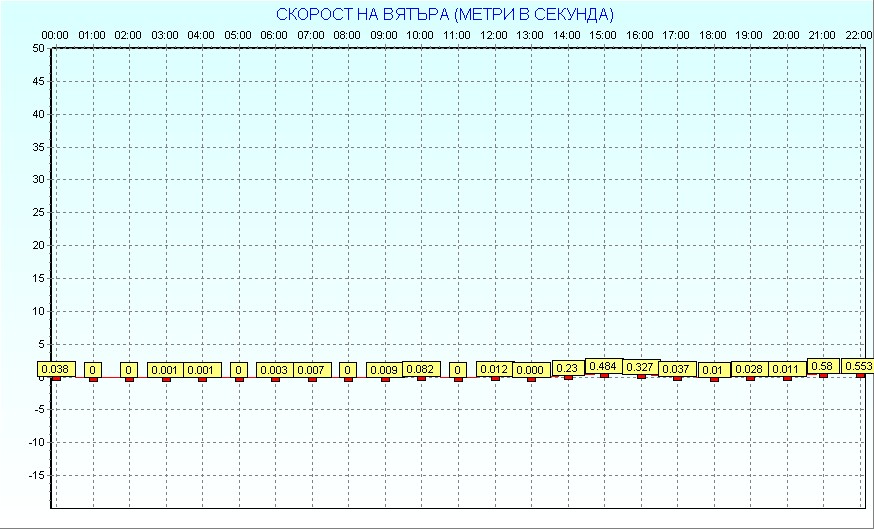The width and height of the screenshot is (874, 529).
Task: Click the 0.553 data label
Action: (x=858, y=366)
